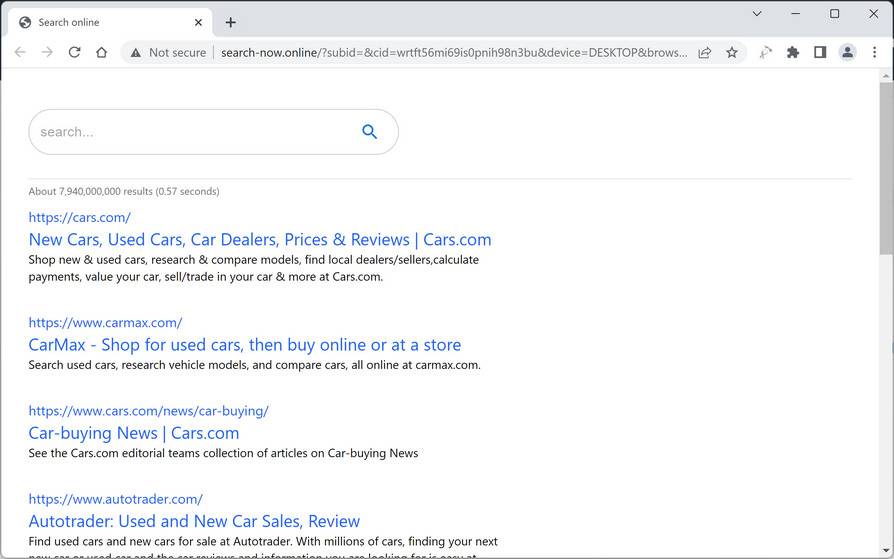Click the blue search magnifier icon
894x559 pixels.
[369, 132]
